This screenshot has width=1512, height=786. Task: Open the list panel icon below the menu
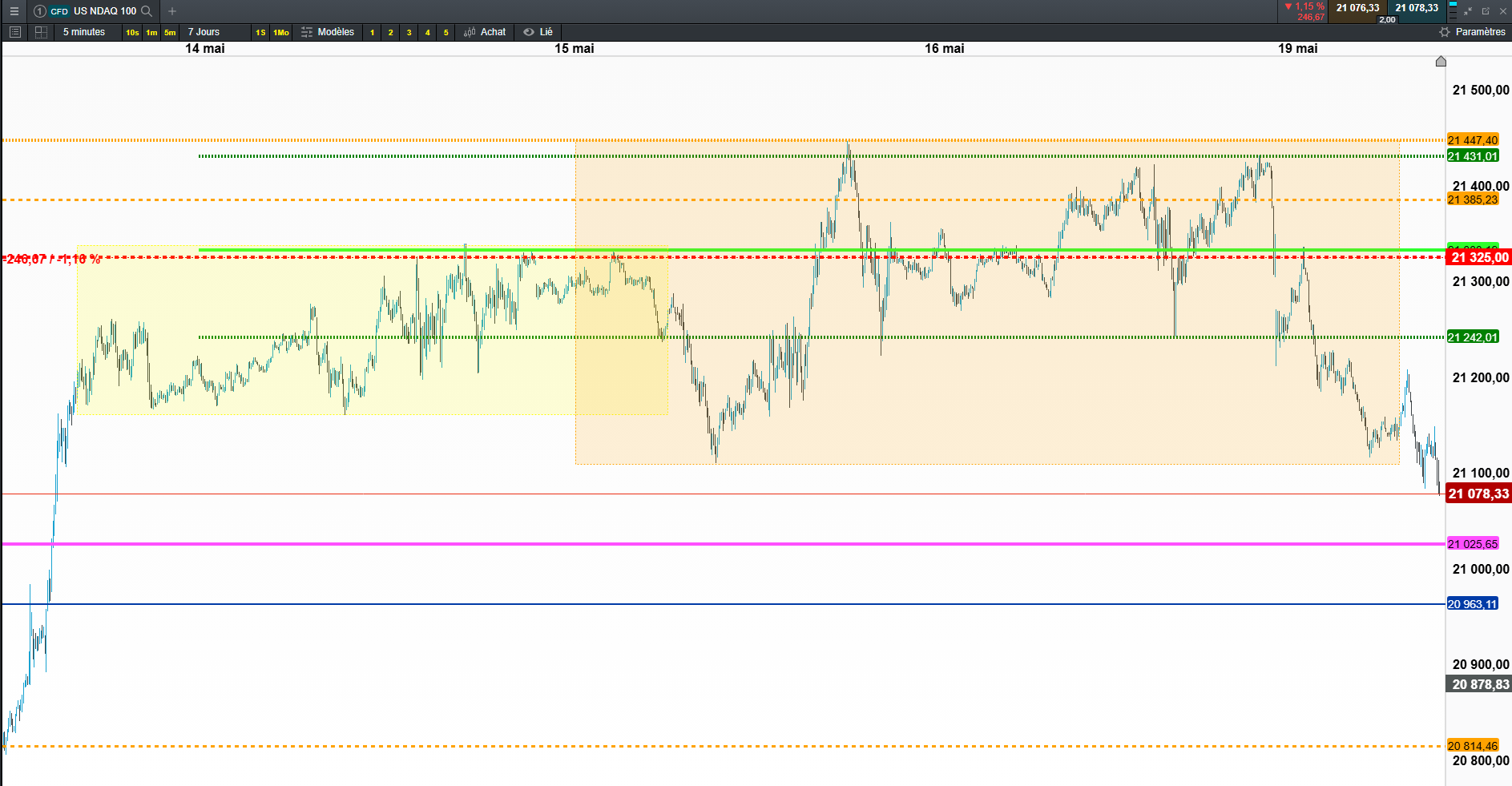click(x=14, y=32)
